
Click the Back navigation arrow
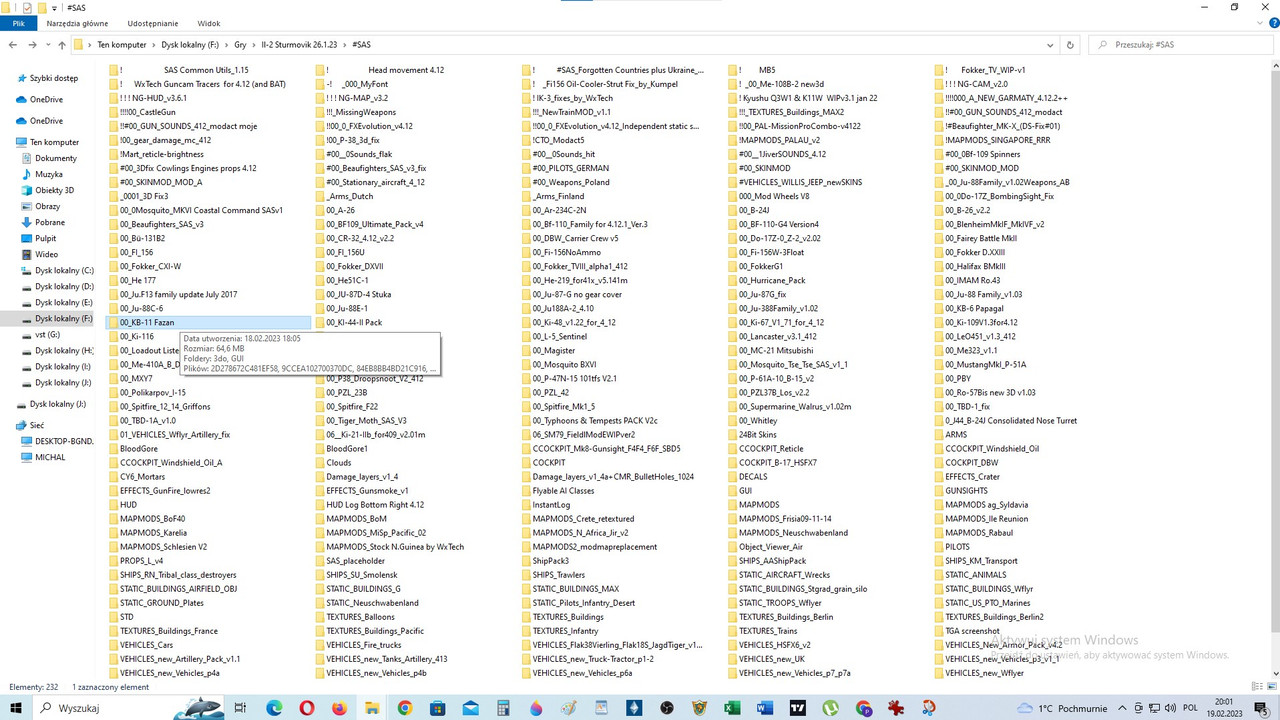click(x=13, y=45)
